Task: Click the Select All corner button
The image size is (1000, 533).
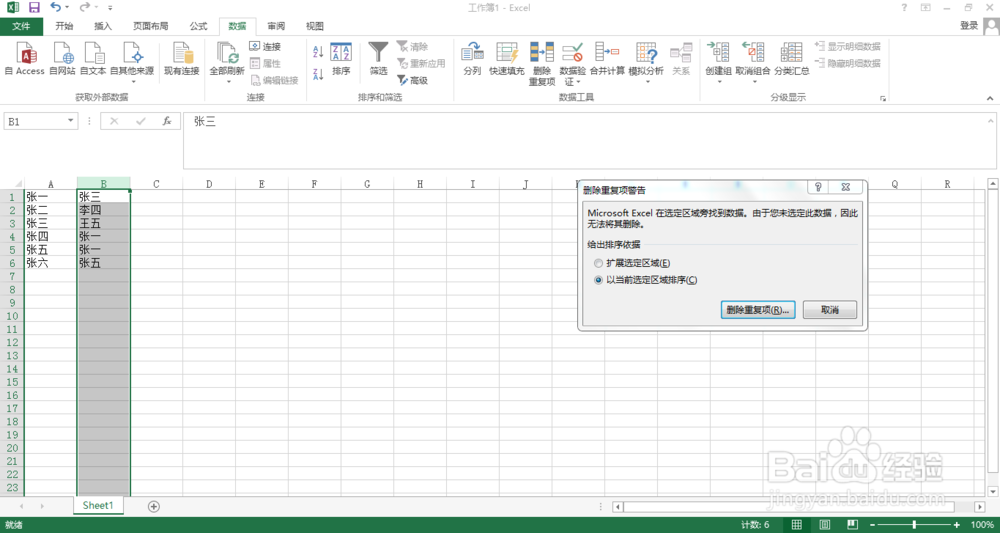Action: 11,184
